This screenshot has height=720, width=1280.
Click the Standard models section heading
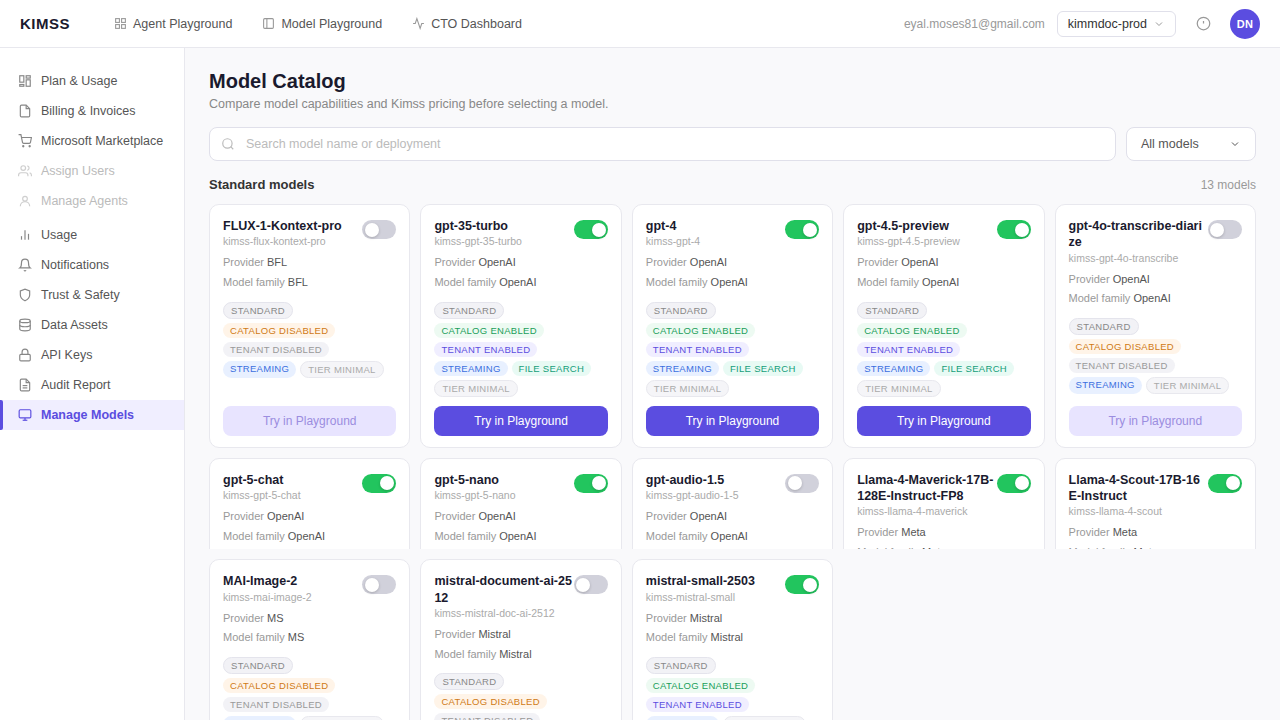[x=262, y=185]
